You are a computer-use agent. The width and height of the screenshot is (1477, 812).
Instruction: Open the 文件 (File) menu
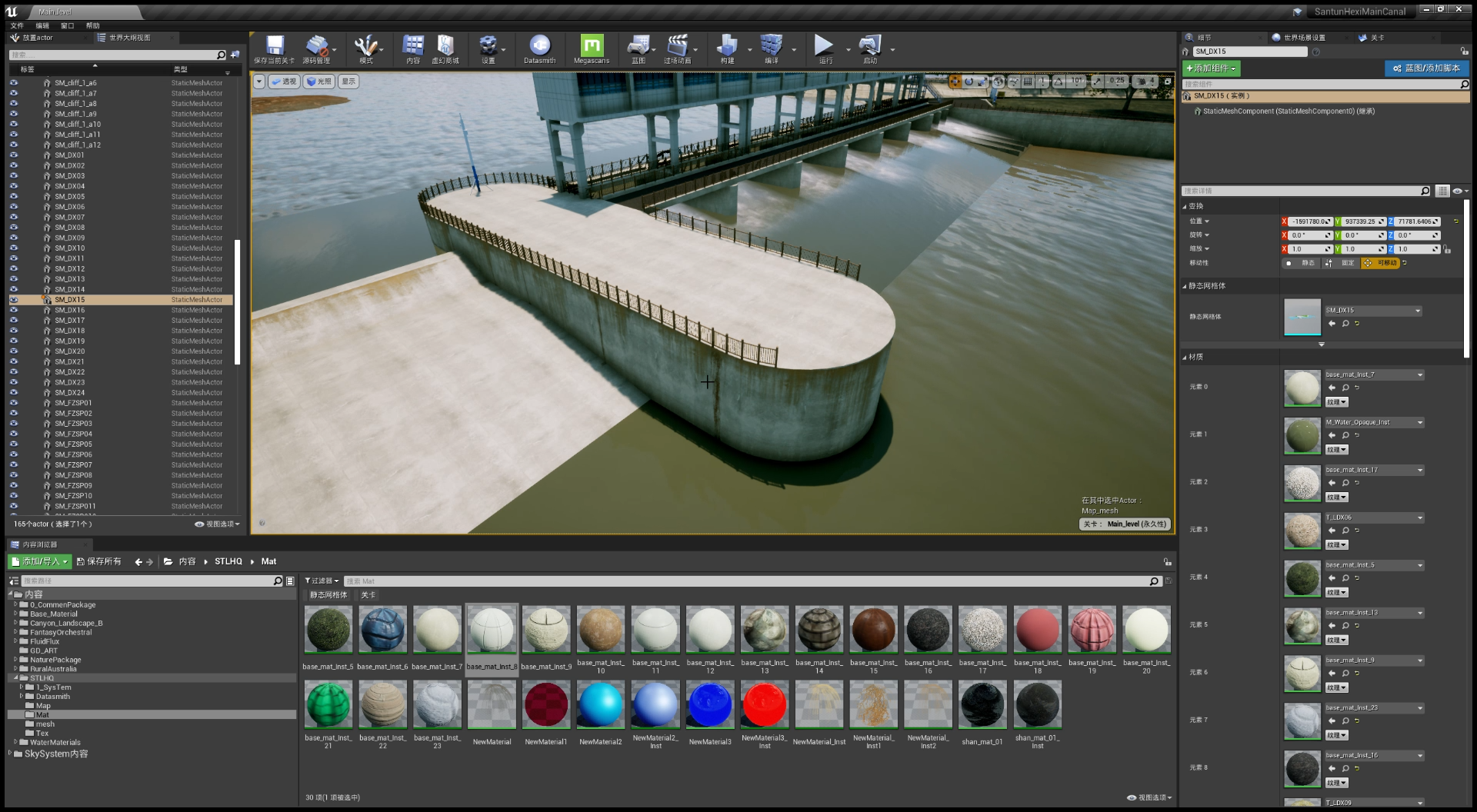coord(17,25)
